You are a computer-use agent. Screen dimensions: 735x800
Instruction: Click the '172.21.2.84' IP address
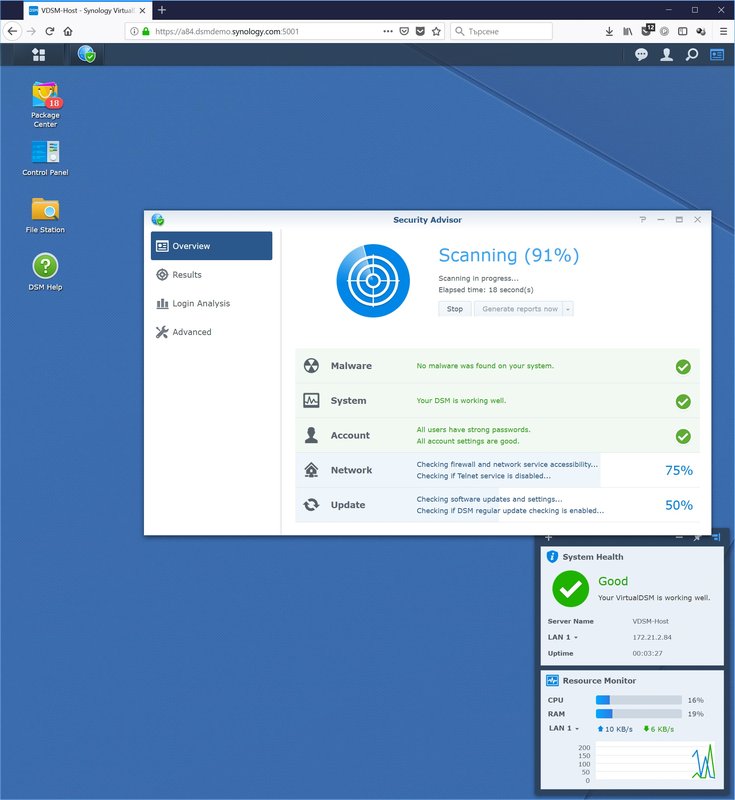click(652, 637)
